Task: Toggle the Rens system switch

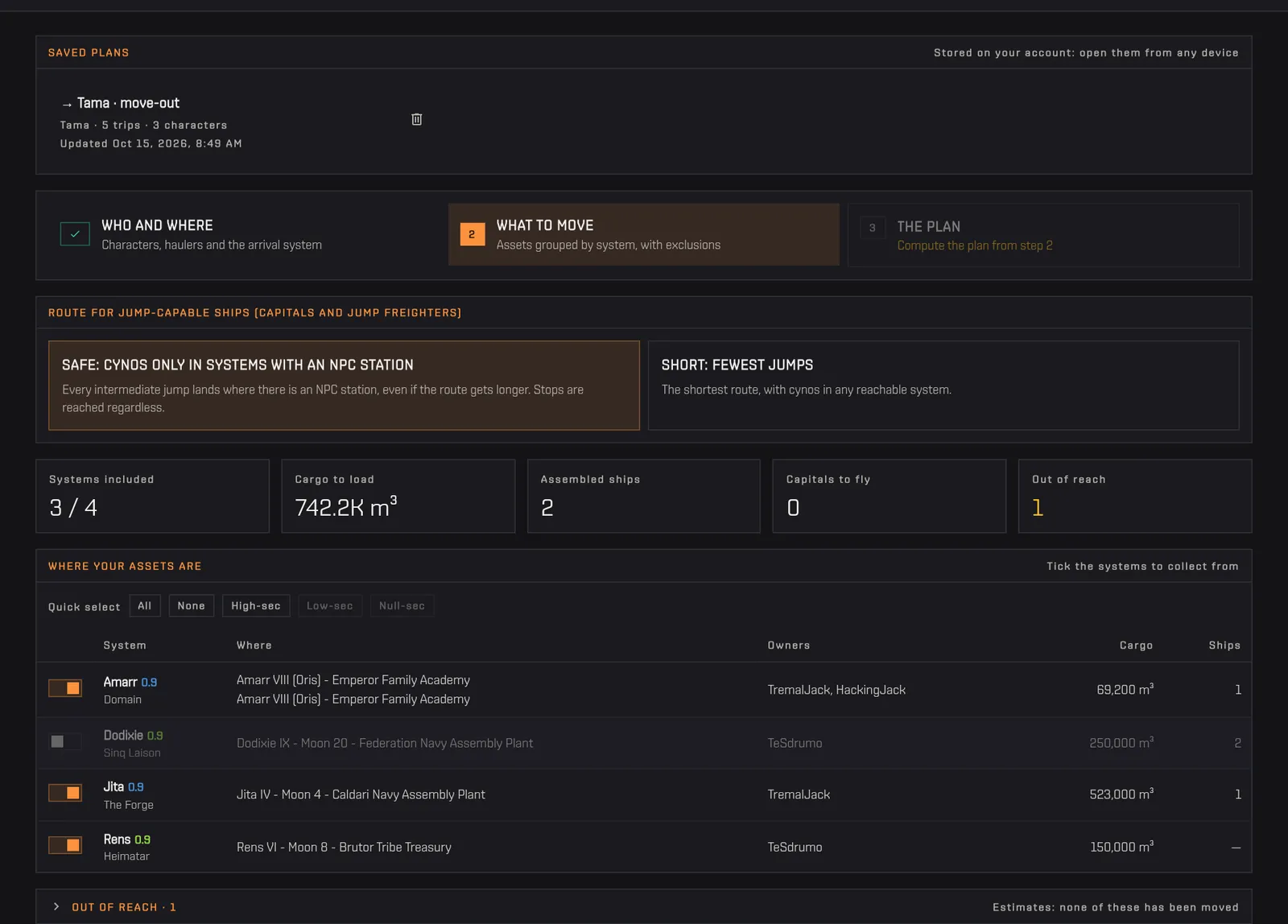Action: pos(65,845)
